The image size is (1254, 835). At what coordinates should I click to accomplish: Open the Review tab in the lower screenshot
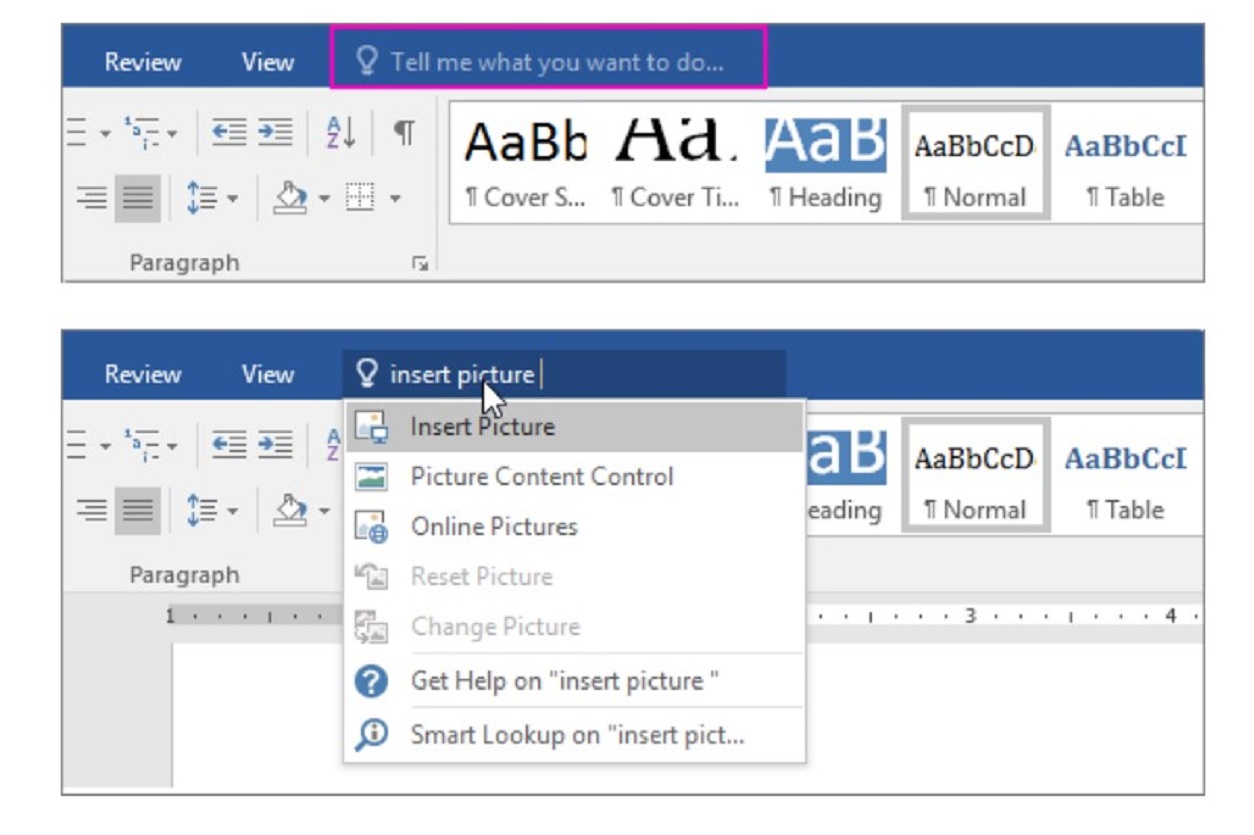pos(143,374)
